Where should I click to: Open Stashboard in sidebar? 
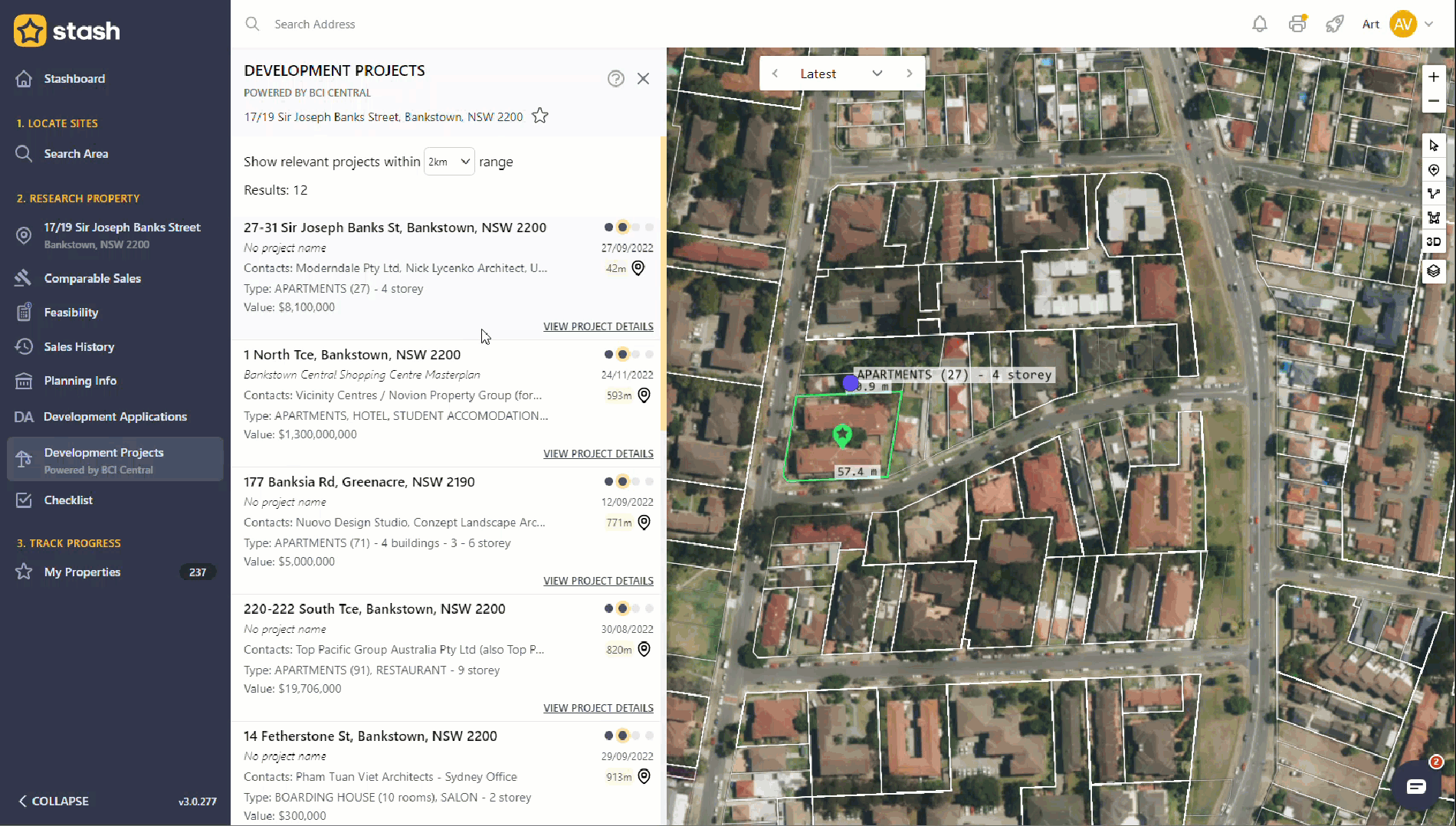74,79
